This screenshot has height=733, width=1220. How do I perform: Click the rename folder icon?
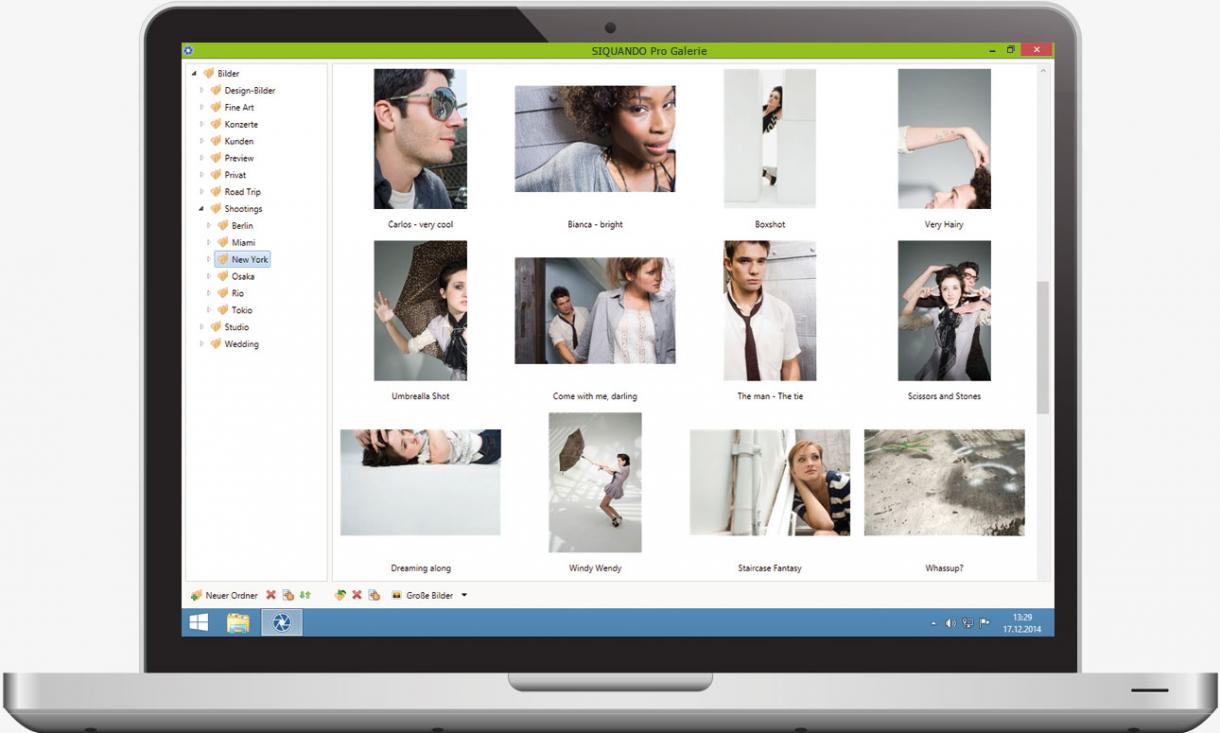[x=288, y=595]
